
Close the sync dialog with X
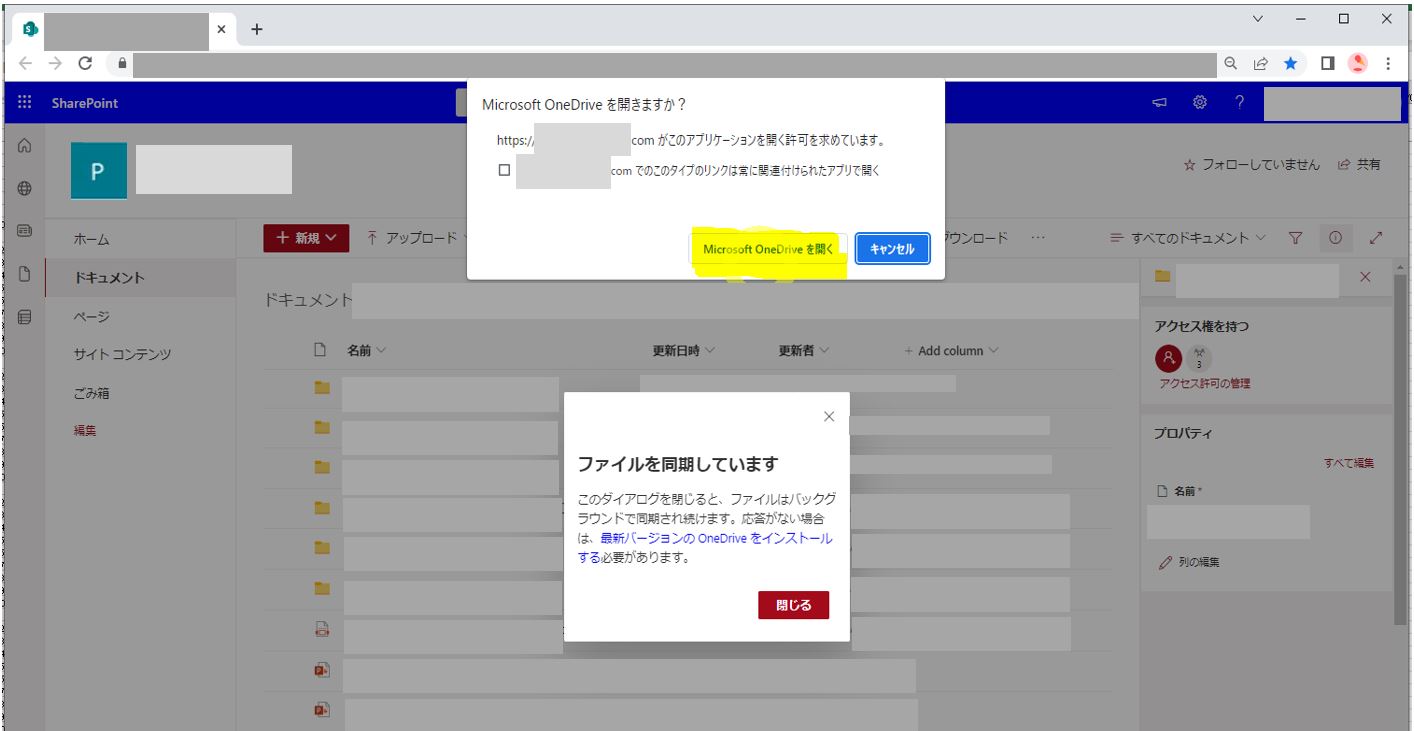point(828,416)
